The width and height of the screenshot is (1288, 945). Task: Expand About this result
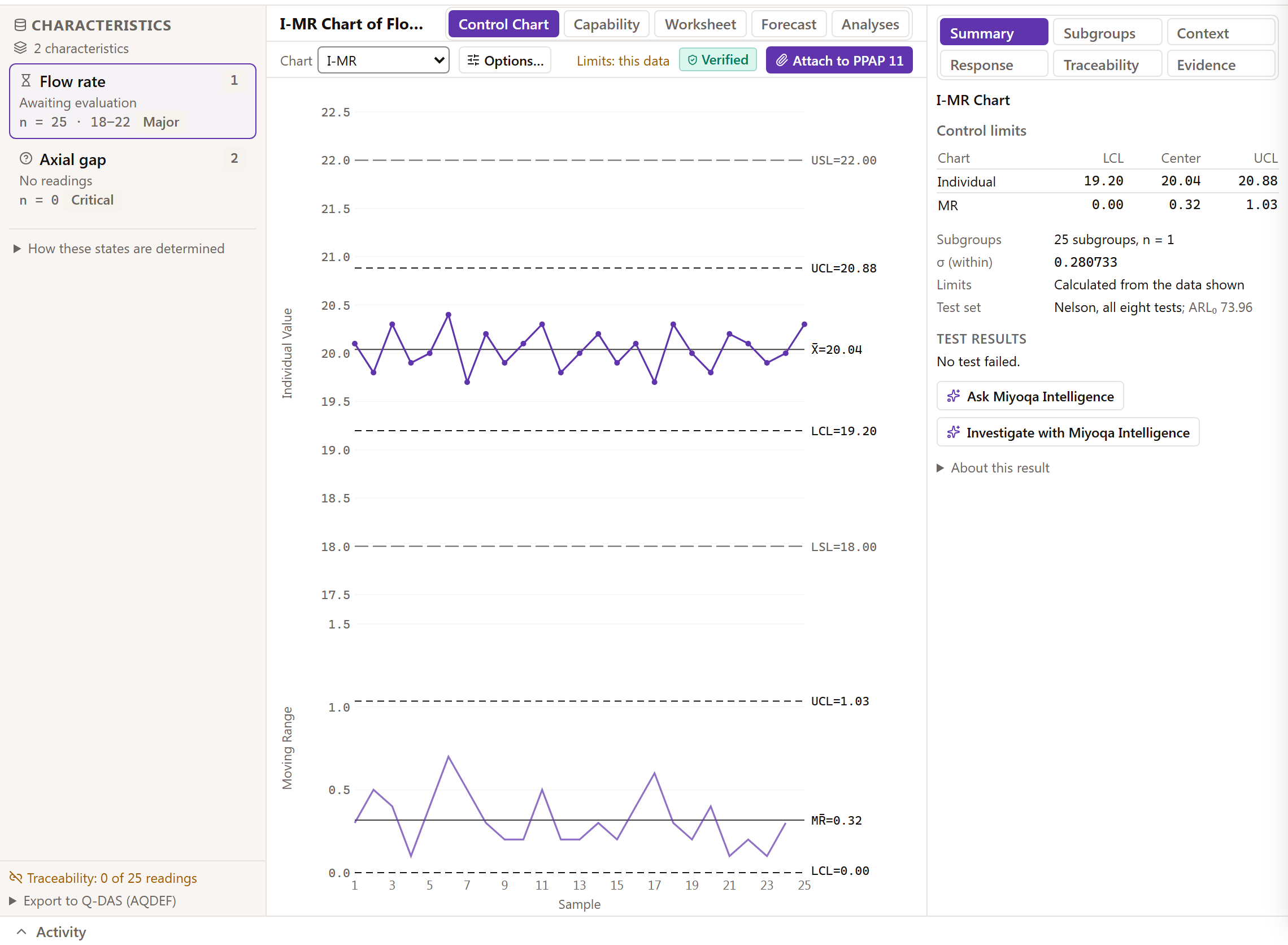coord(993,467)
